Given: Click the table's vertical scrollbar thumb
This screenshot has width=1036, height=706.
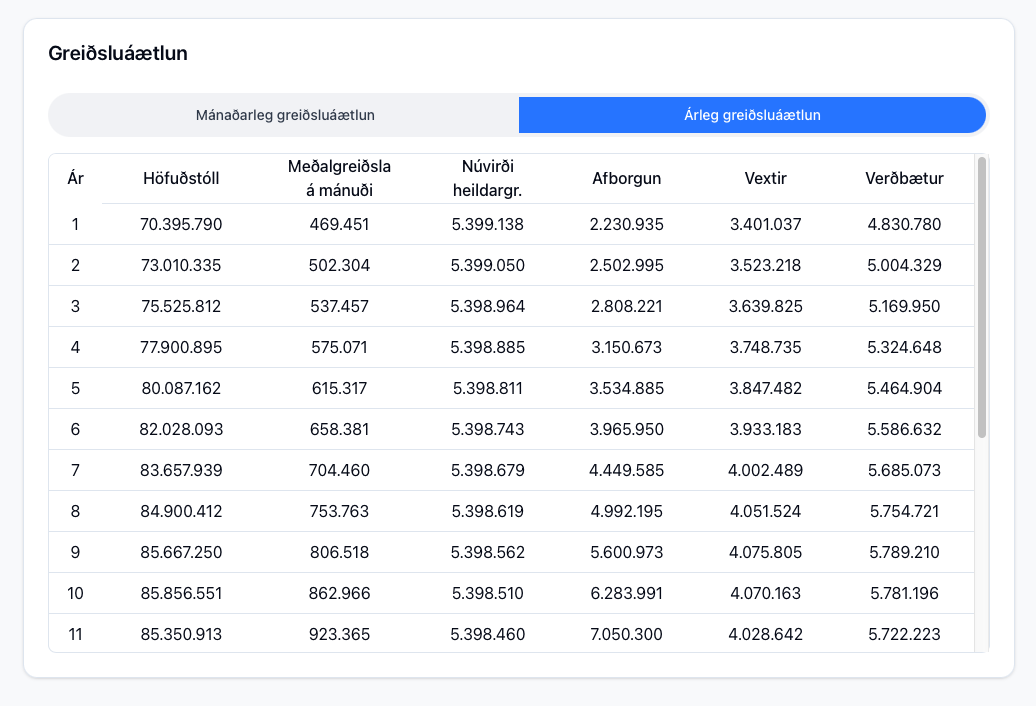Looking at the screenshot, I should 982,297.
